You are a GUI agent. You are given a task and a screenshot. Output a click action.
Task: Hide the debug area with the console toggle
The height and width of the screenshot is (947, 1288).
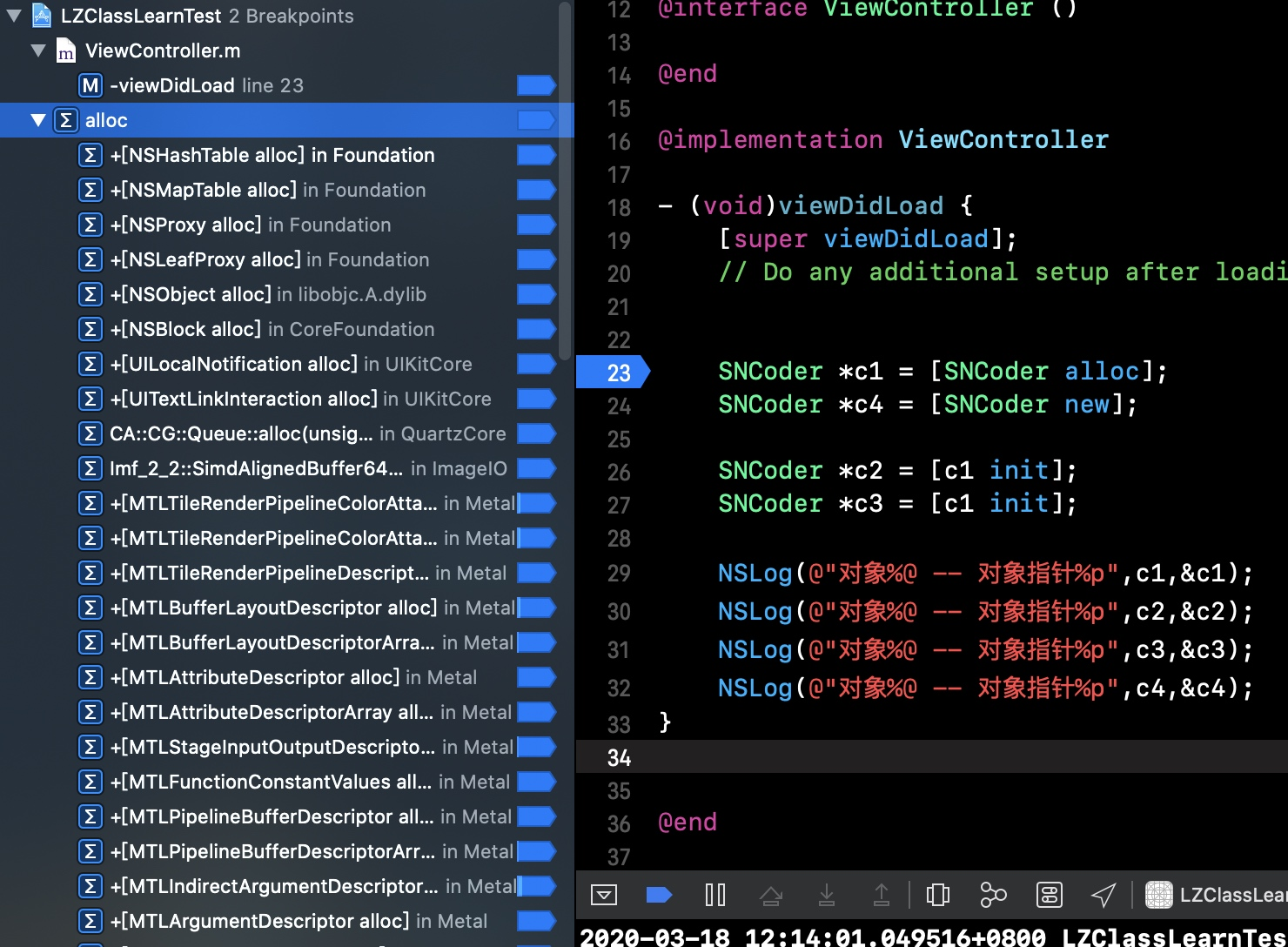pyautogui.click(x=603, y=895)
